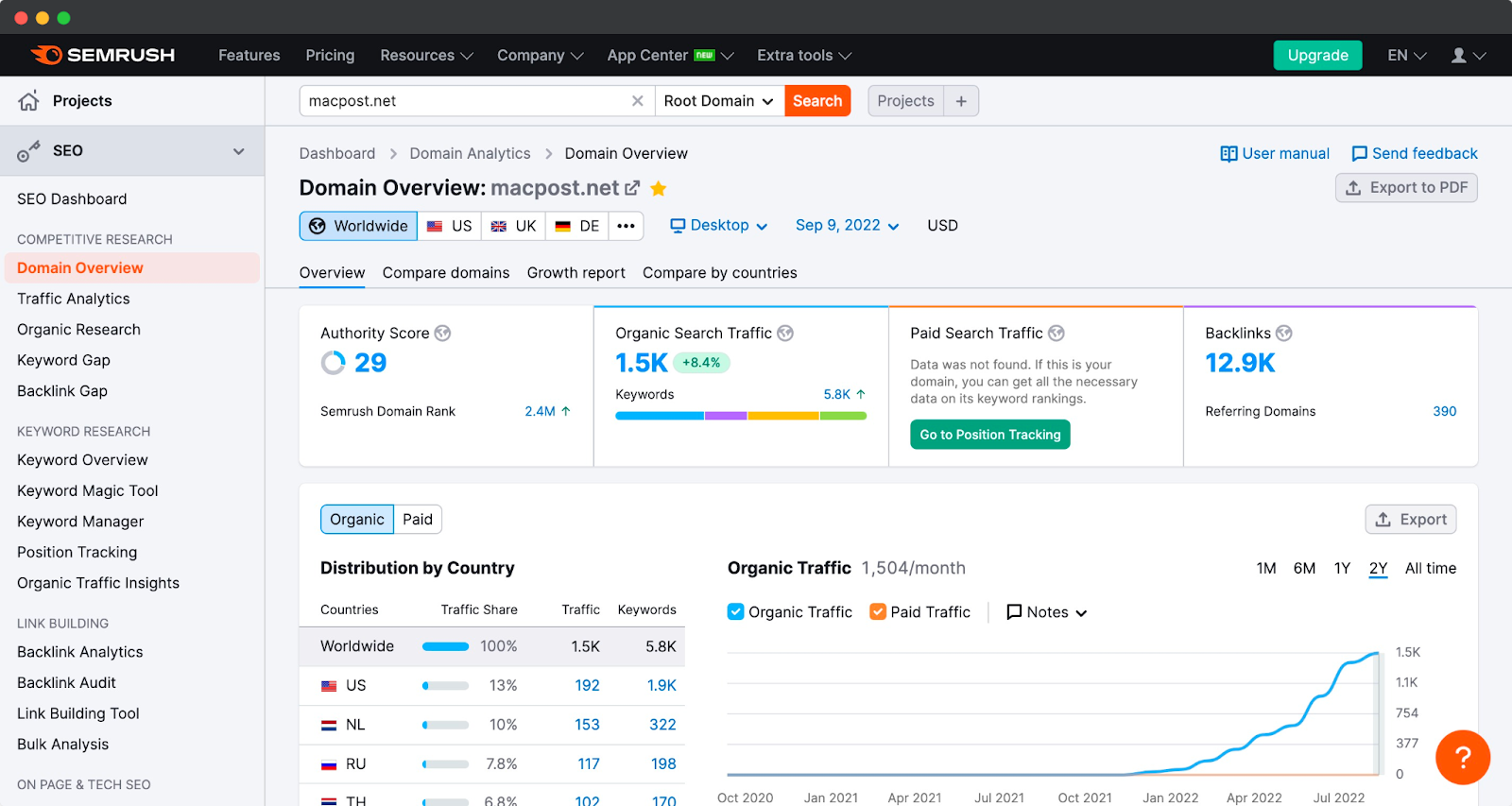Screen dimensions: 1512x806
Task: Toggle the Paid Traffic checkbox
Action: 878,611
